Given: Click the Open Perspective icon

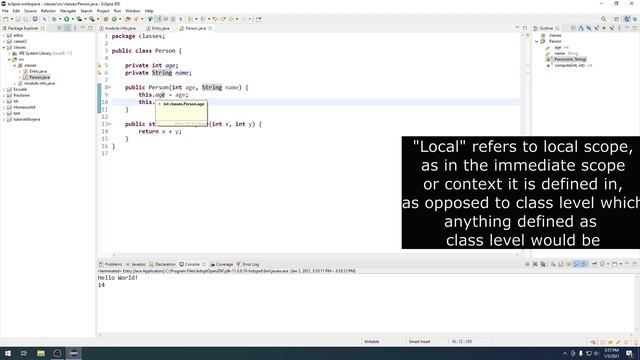Looking at the screenshot, I should click(x=616, y=19).
